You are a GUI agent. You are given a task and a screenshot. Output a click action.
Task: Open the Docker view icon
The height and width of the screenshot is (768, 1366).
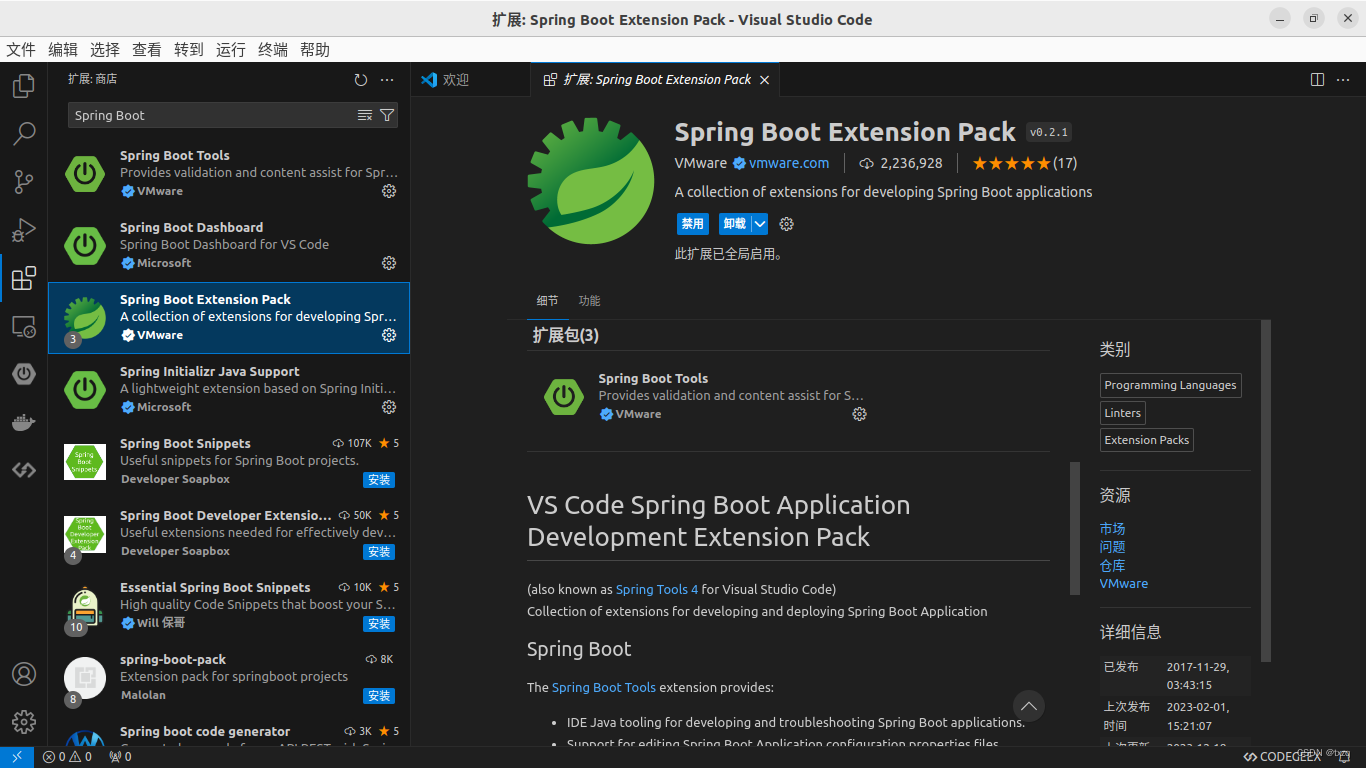point(24,422)
